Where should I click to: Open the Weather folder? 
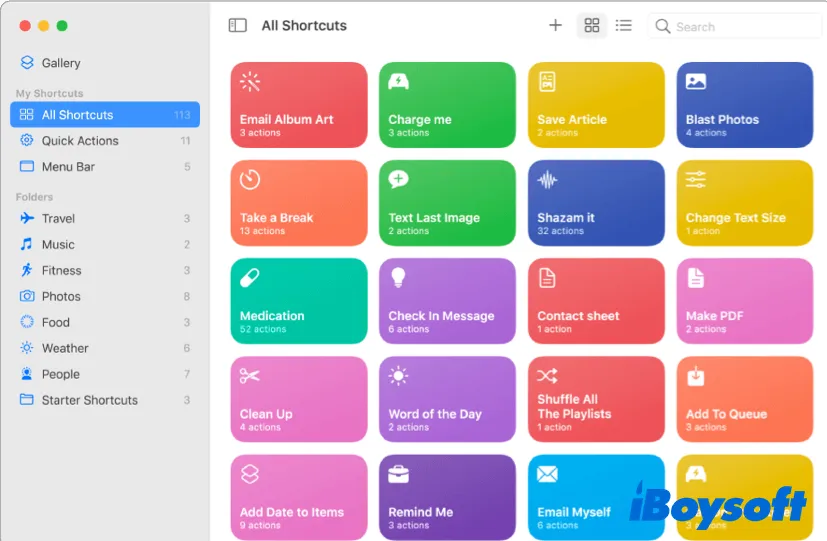pyautogui.click(x=65, y=349)
